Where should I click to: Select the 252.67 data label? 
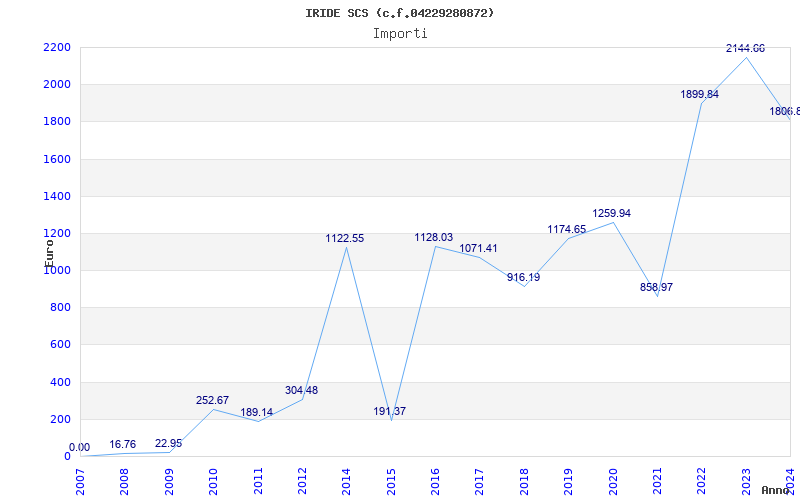click(x=212, y=401)
